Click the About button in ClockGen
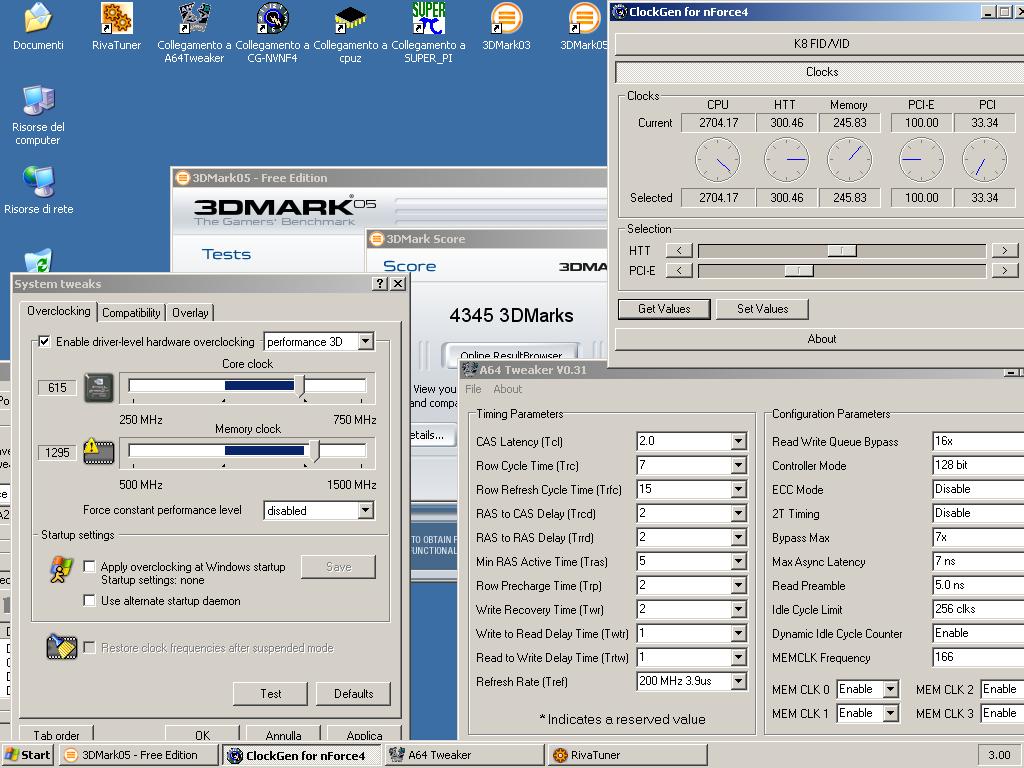The image size is (1024, 768). tap(821, 339)
